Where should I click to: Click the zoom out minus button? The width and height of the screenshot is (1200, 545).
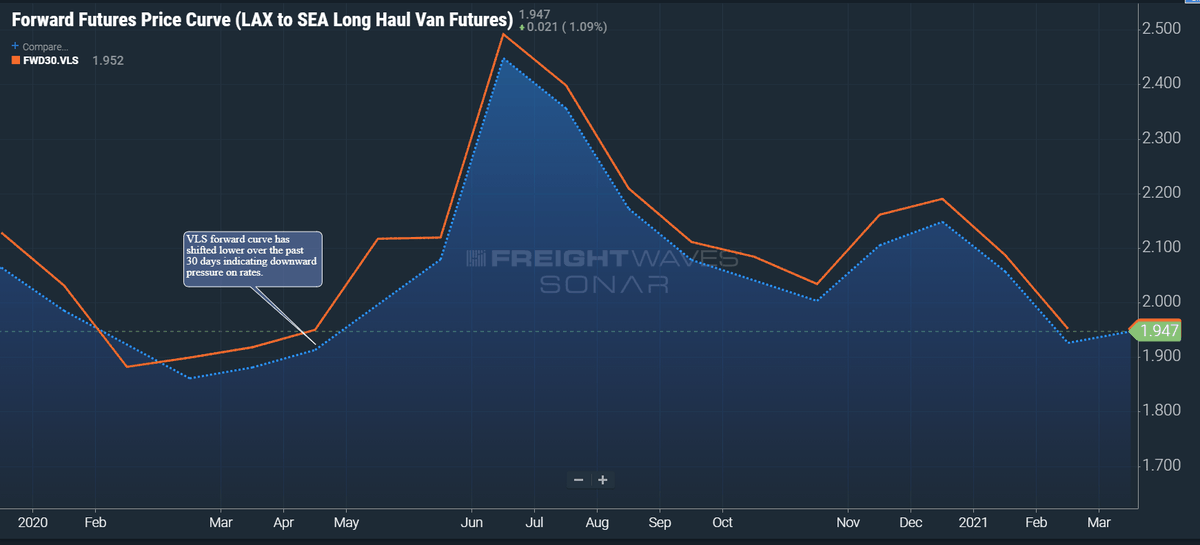click(x=578, y=480)
